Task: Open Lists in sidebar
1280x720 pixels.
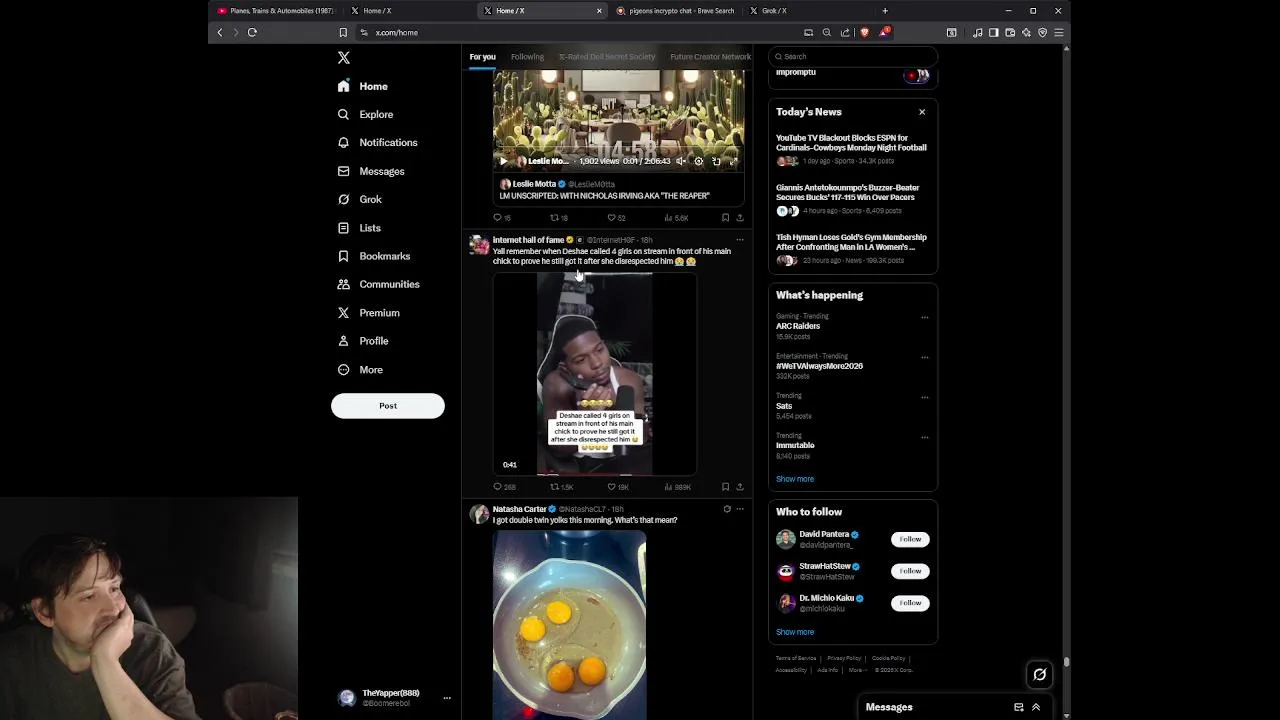Action: [359, 228]
